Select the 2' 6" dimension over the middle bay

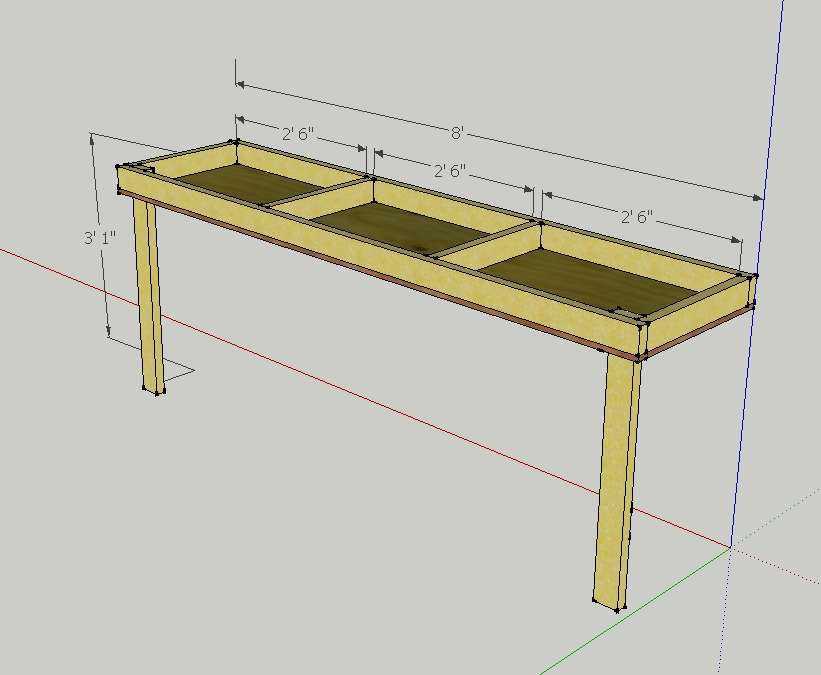[450, 171]
